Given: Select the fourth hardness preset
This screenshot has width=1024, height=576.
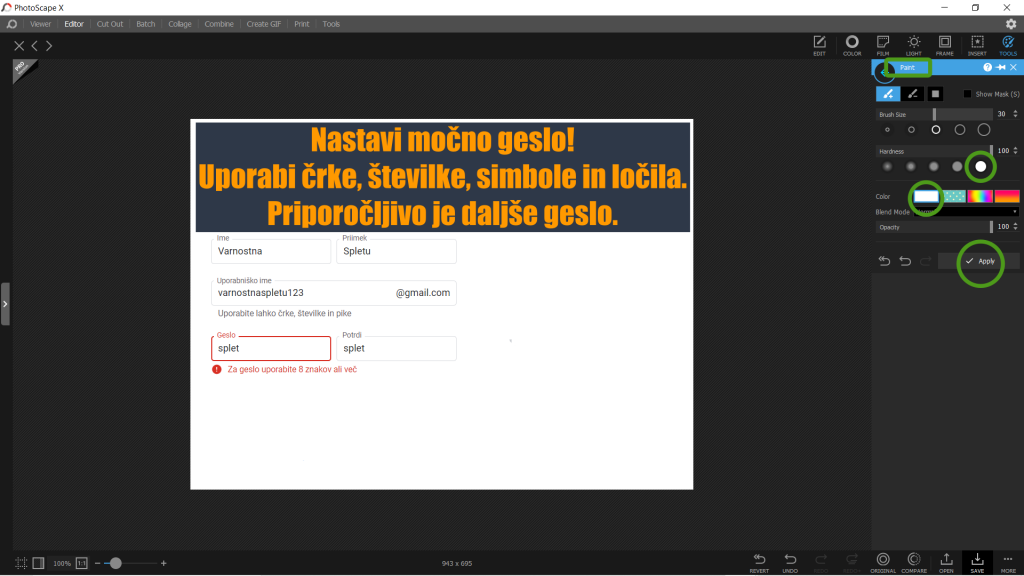Looking at the screenshot, I should pos(957,167).
